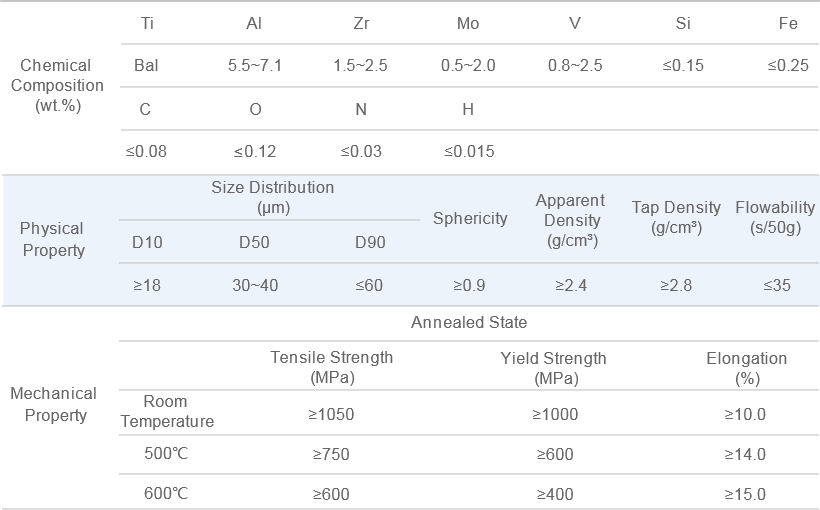Viewport: 820px width, 510px height.
Task: Select the Sphericity column header
Action: (470, 218)
